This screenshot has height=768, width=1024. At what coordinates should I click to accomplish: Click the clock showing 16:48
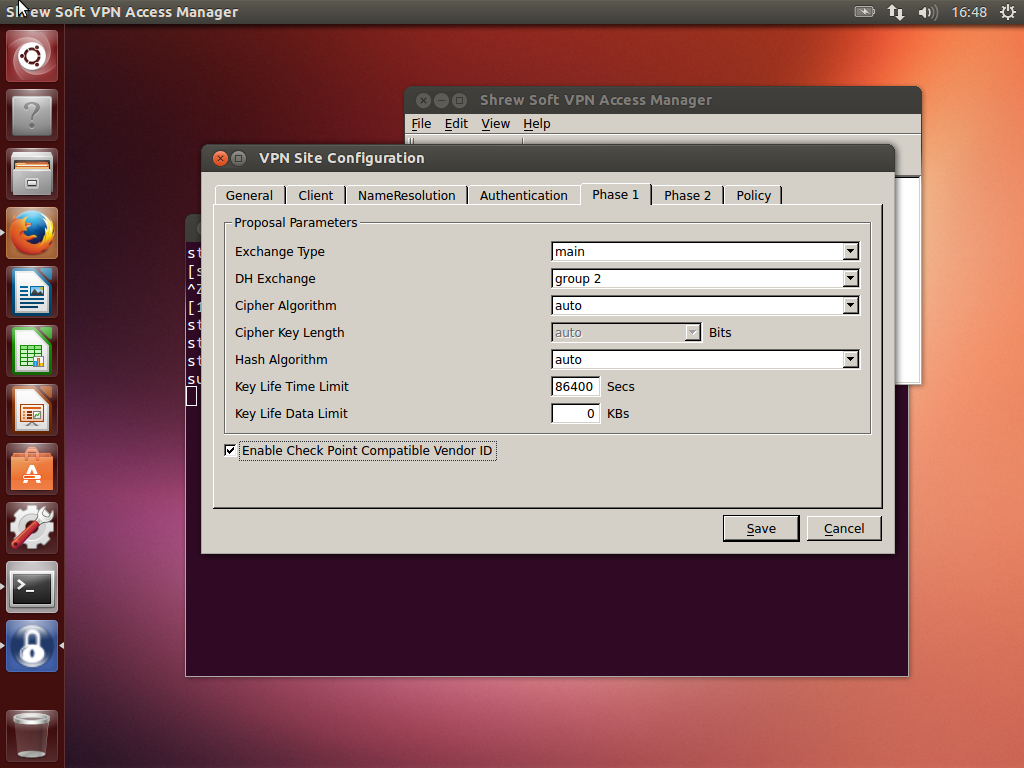point(969,12)
